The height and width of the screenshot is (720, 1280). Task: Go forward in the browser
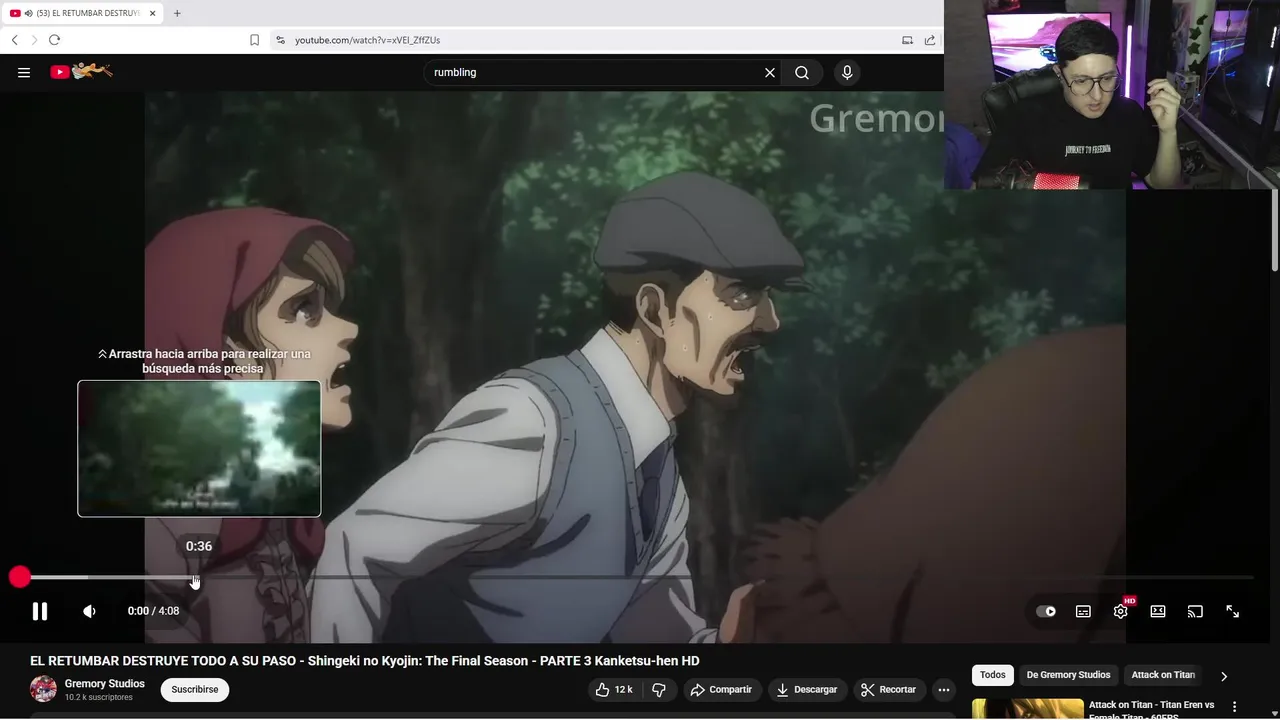(x=33, y=40)
